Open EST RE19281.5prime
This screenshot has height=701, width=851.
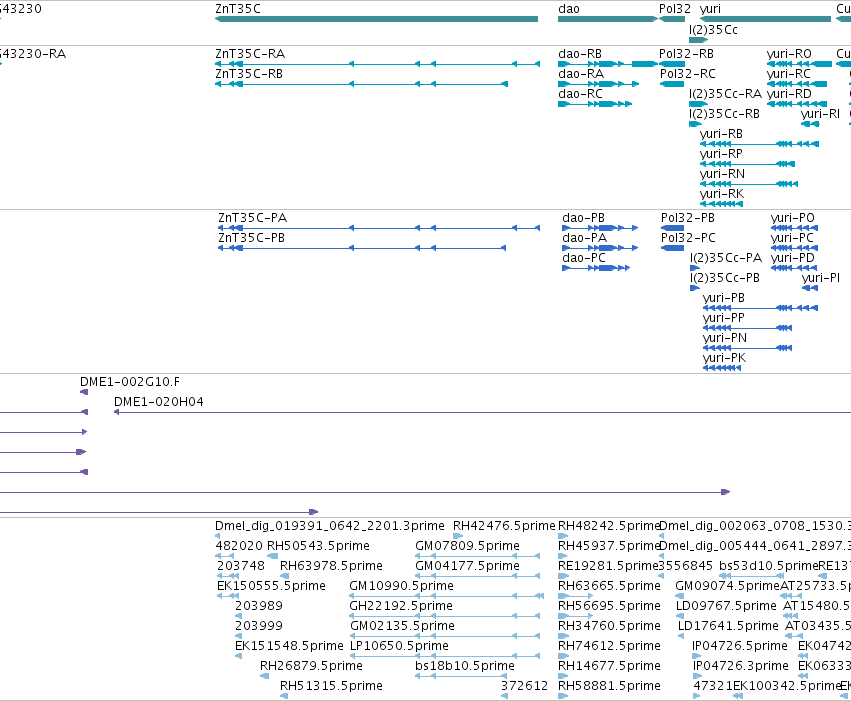(x=563, y=576)
